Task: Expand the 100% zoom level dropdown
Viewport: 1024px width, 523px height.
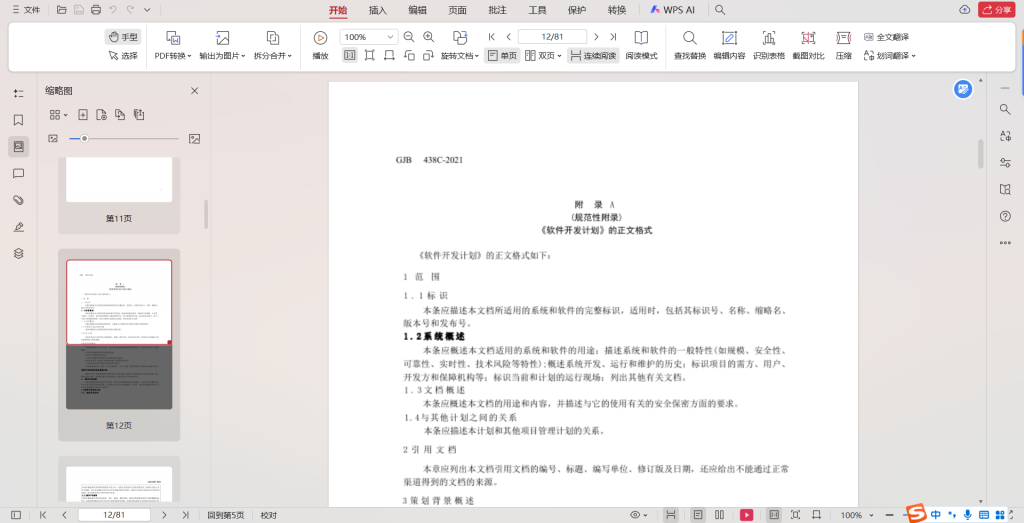Action: point(390,36)
